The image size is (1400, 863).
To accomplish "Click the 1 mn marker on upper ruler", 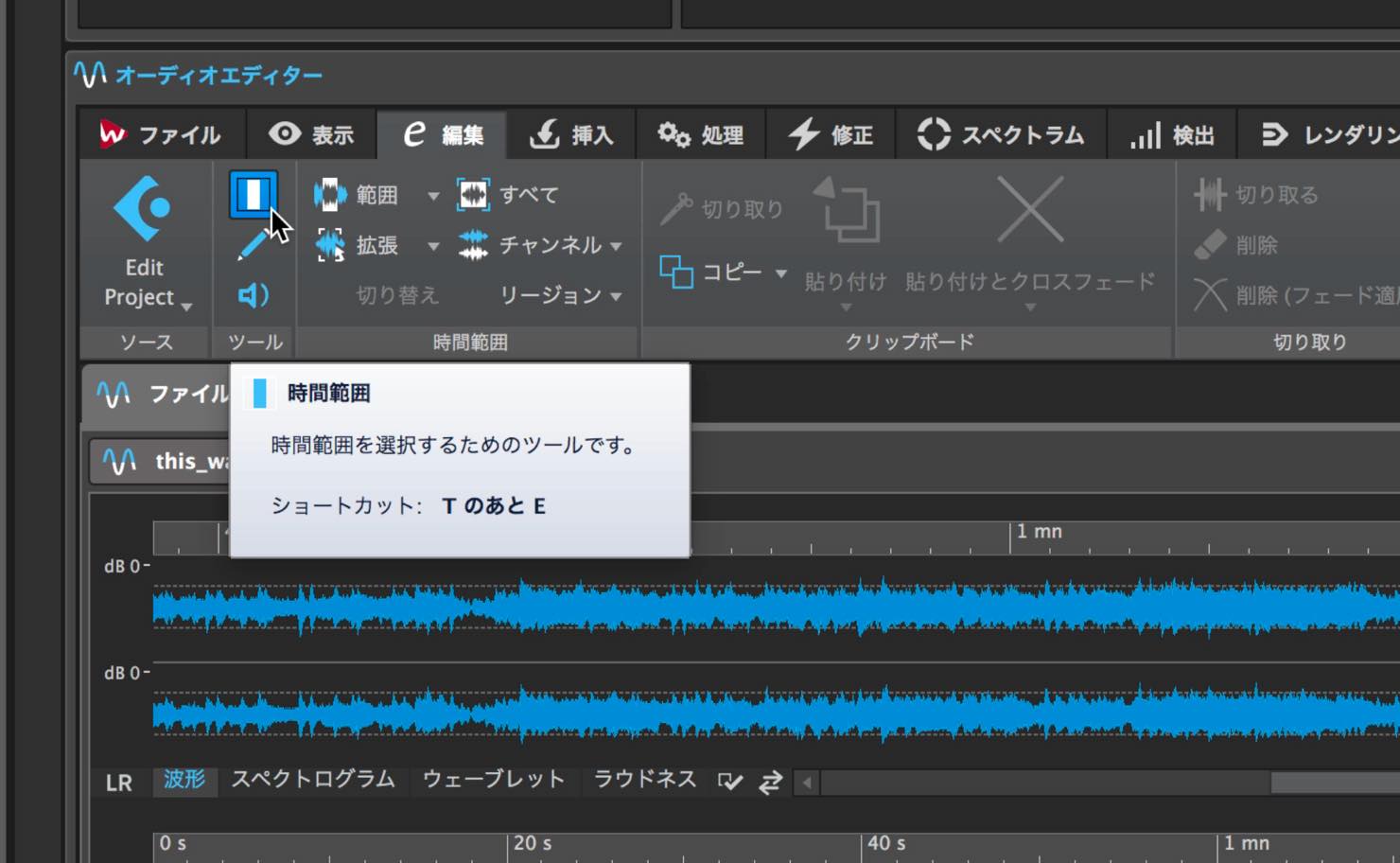I will pyautogui.click(x=1039, y=532).
